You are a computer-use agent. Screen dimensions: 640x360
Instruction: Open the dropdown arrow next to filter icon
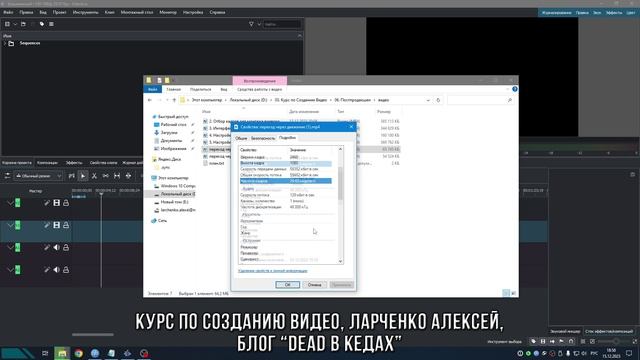pyautogui.click(x=259, y=24)
